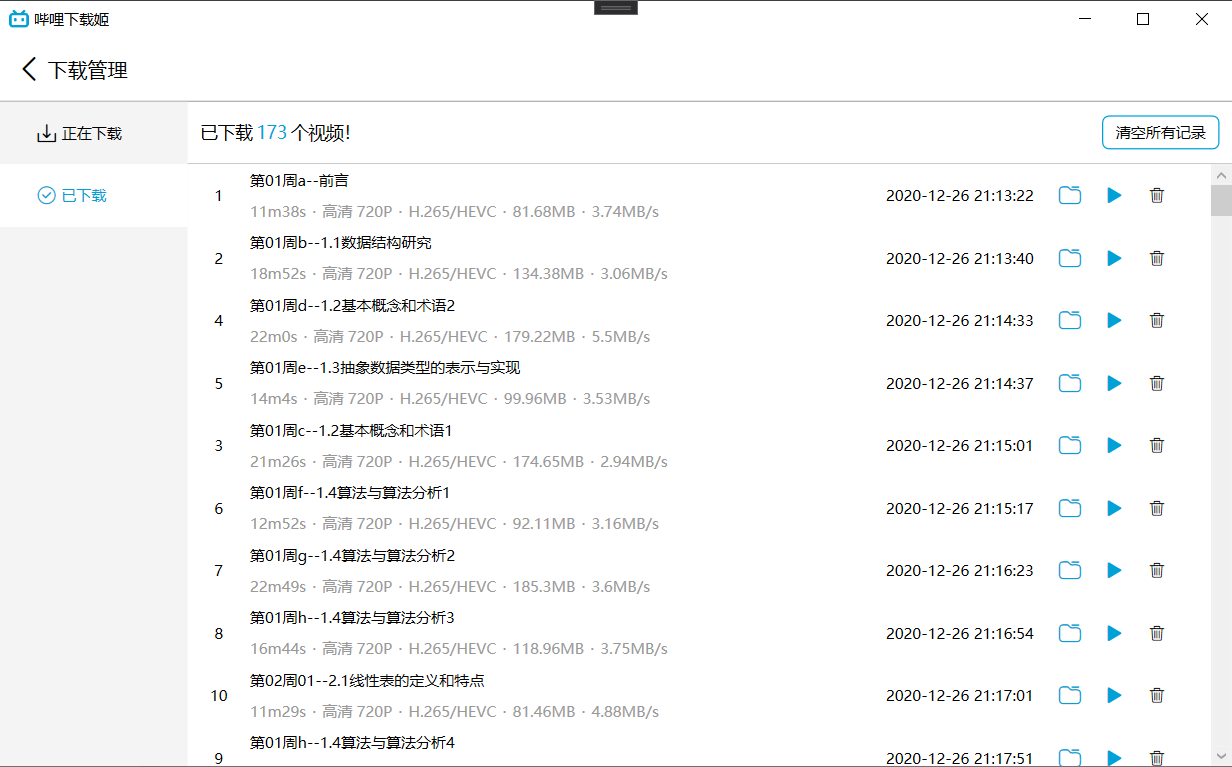Delete record 第01周a--前言
Viewport: 1232px width, 767px height.
coord(1157,195)
